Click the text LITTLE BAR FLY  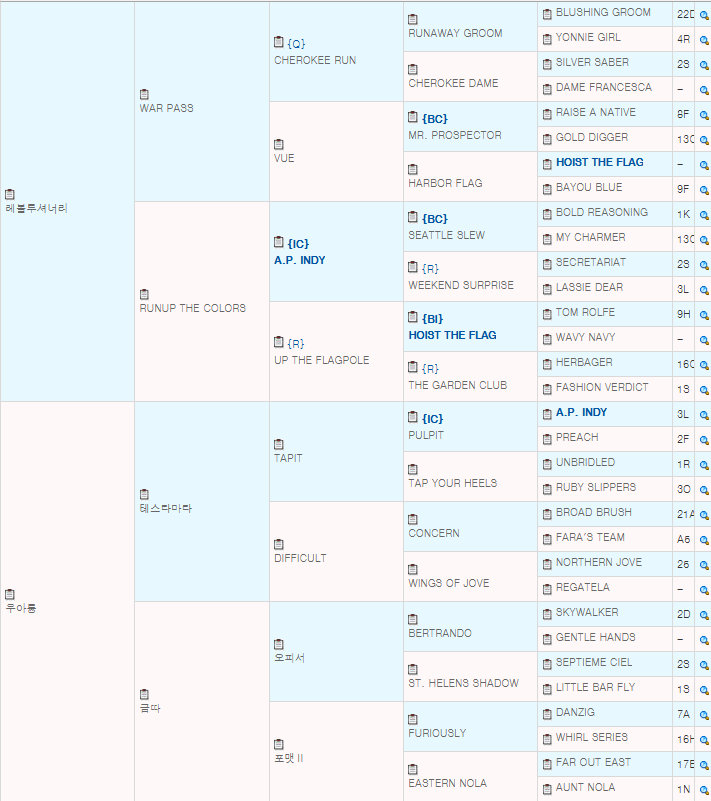[595, 688]
